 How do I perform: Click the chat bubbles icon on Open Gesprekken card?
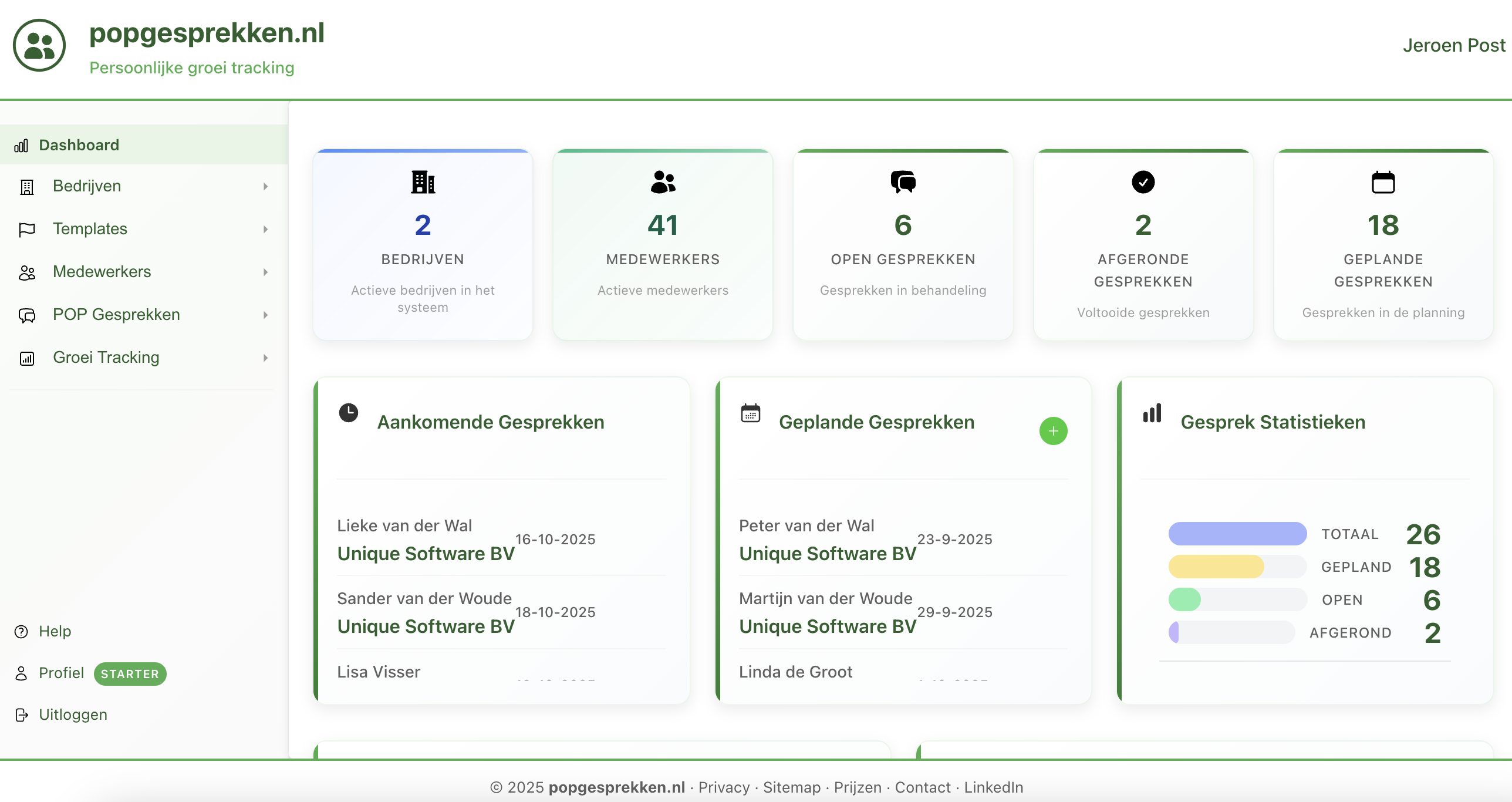click(903, 182)
